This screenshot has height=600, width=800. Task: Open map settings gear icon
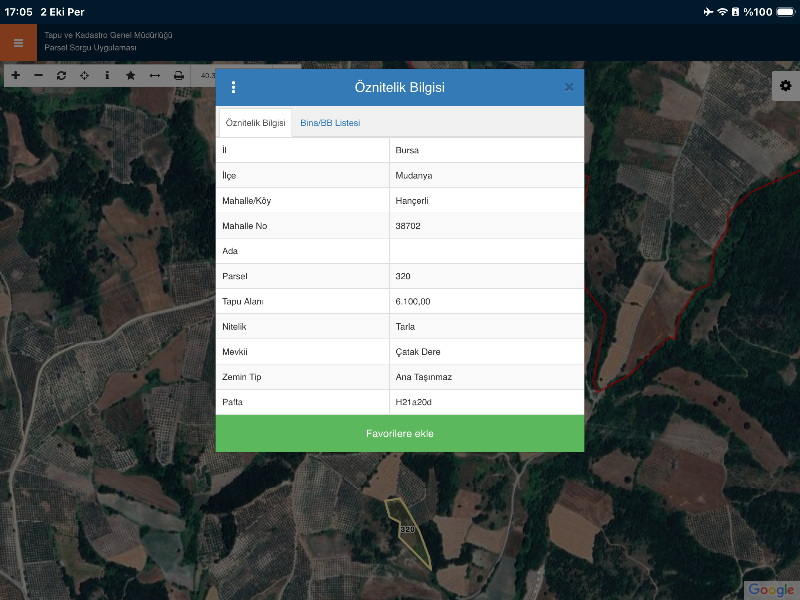(785, 86)
